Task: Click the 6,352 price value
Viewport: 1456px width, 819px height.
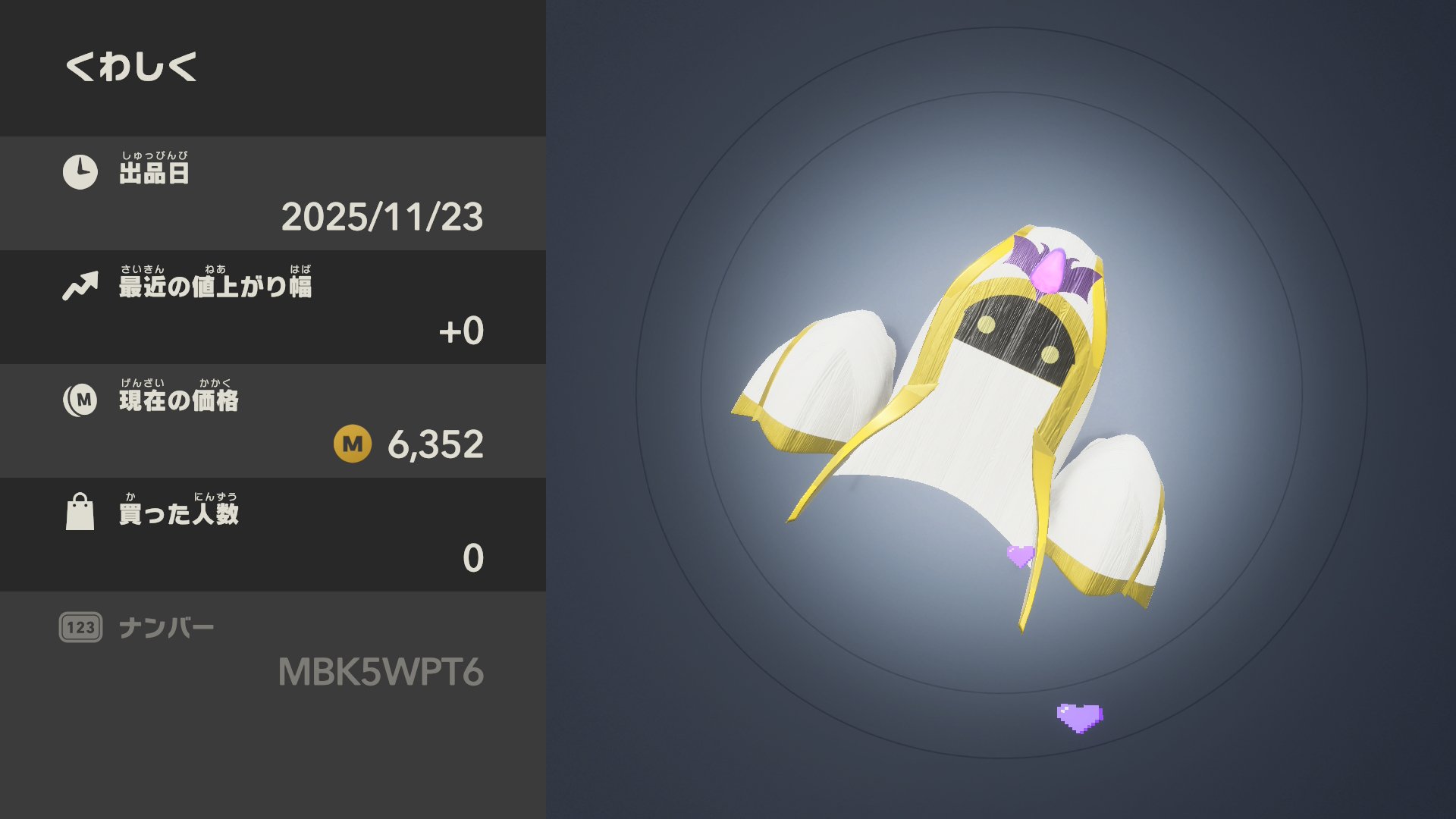Action: pos(435,444)
